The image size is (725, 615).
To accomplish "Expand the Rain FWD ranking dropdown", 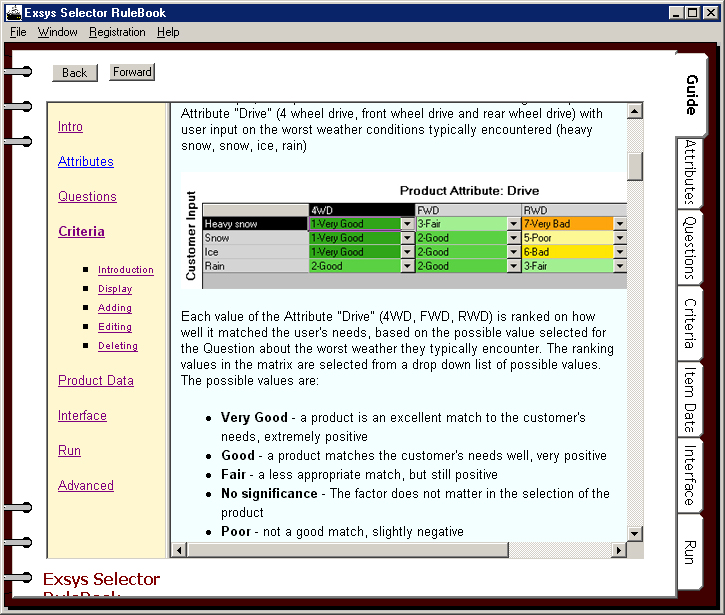I will (514, 266).
